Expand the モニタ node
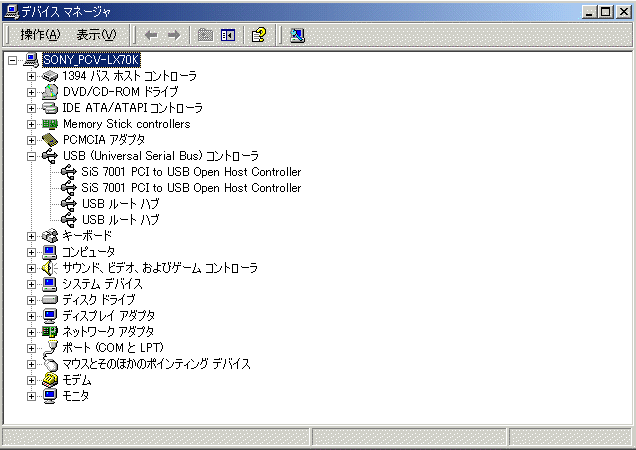Viewport: 636px width, 450px height. click(x=31, y=396)
